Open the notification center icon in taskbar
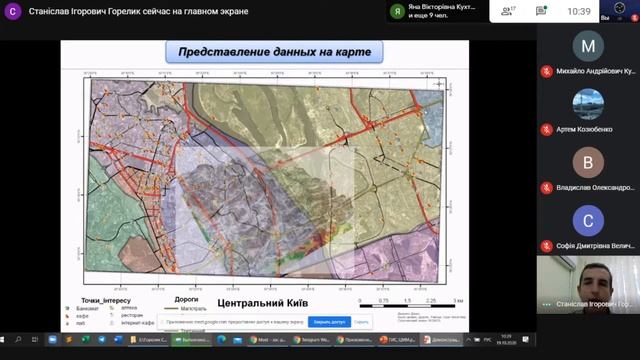 point(526,340)
